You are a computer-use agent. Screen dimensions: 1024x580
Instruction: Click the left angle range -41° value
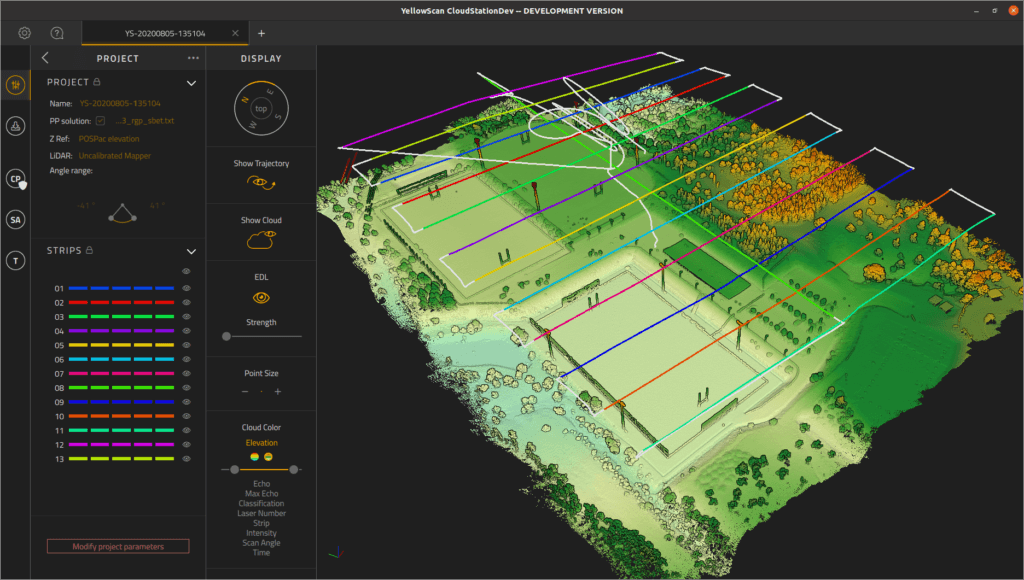point(86,205)
